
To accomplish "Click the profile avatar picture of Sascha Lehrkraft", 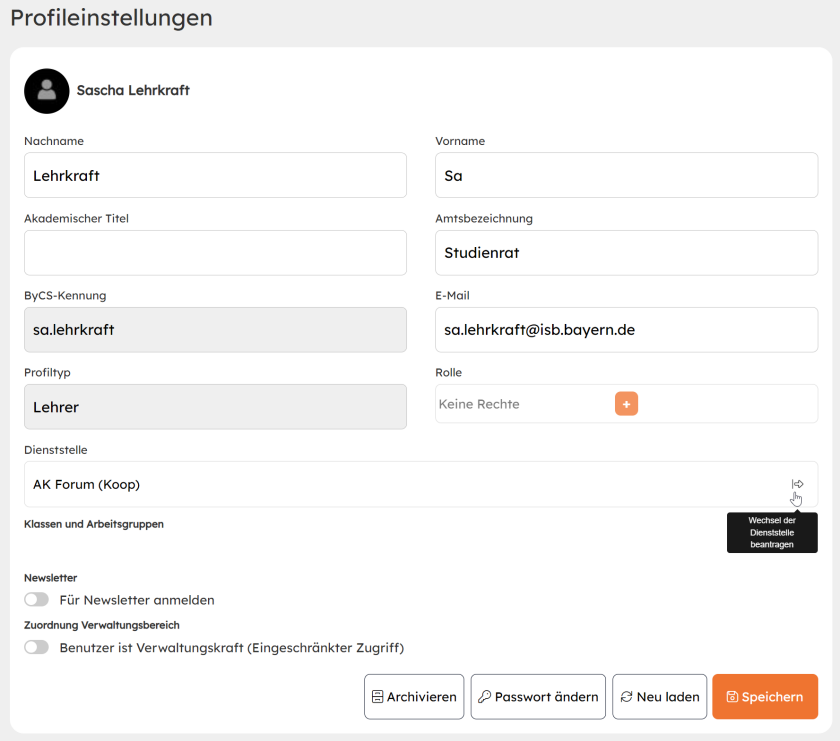I will point(45,91).
